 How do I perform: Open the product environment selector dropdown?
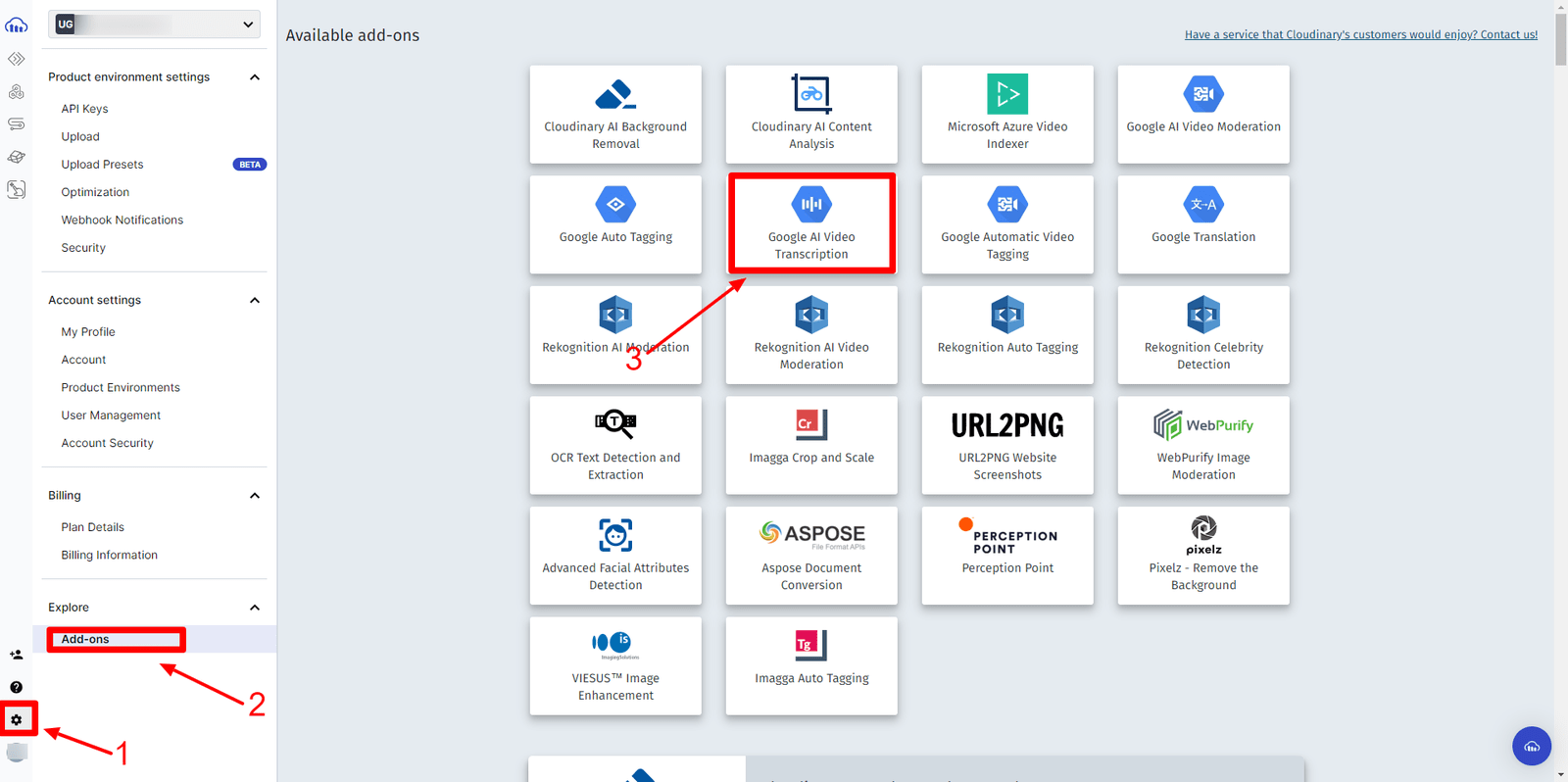click(154, 24)
